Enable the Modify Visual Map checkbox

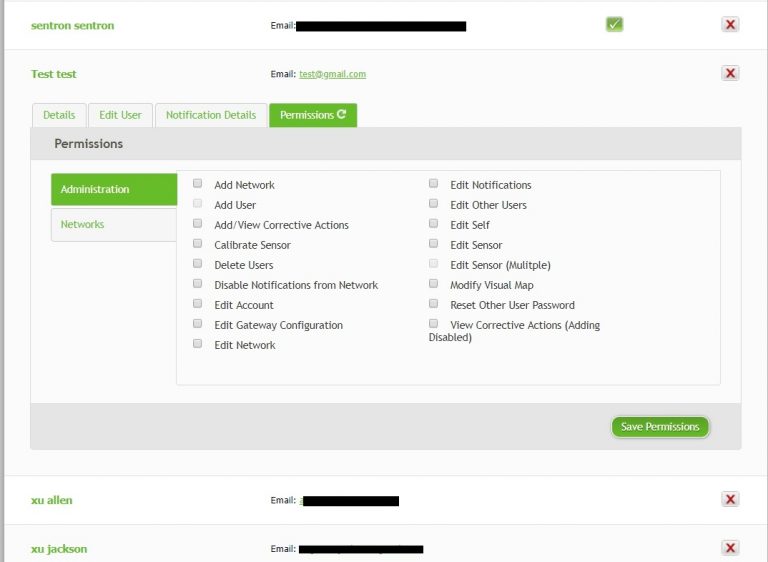coord(434,284)
